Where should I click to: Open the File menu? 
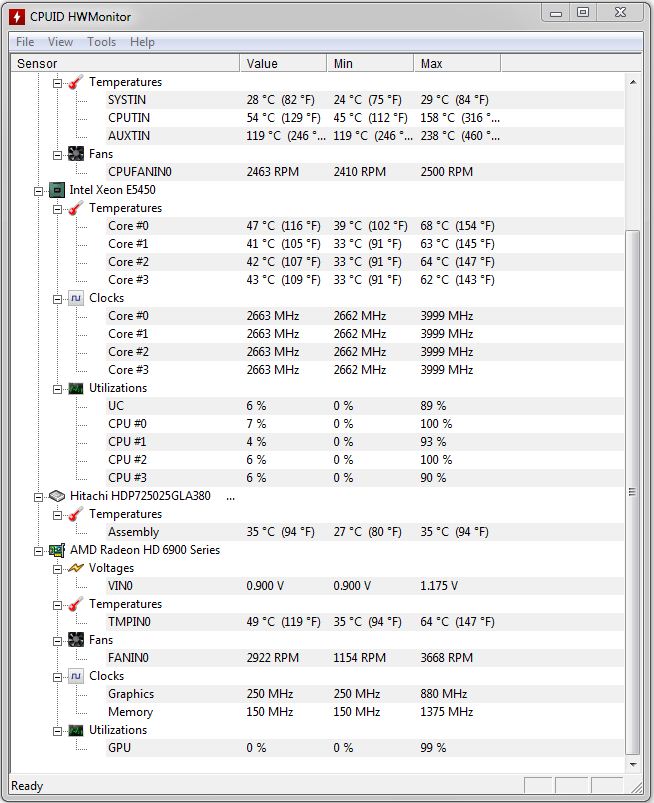coord(25,42)
